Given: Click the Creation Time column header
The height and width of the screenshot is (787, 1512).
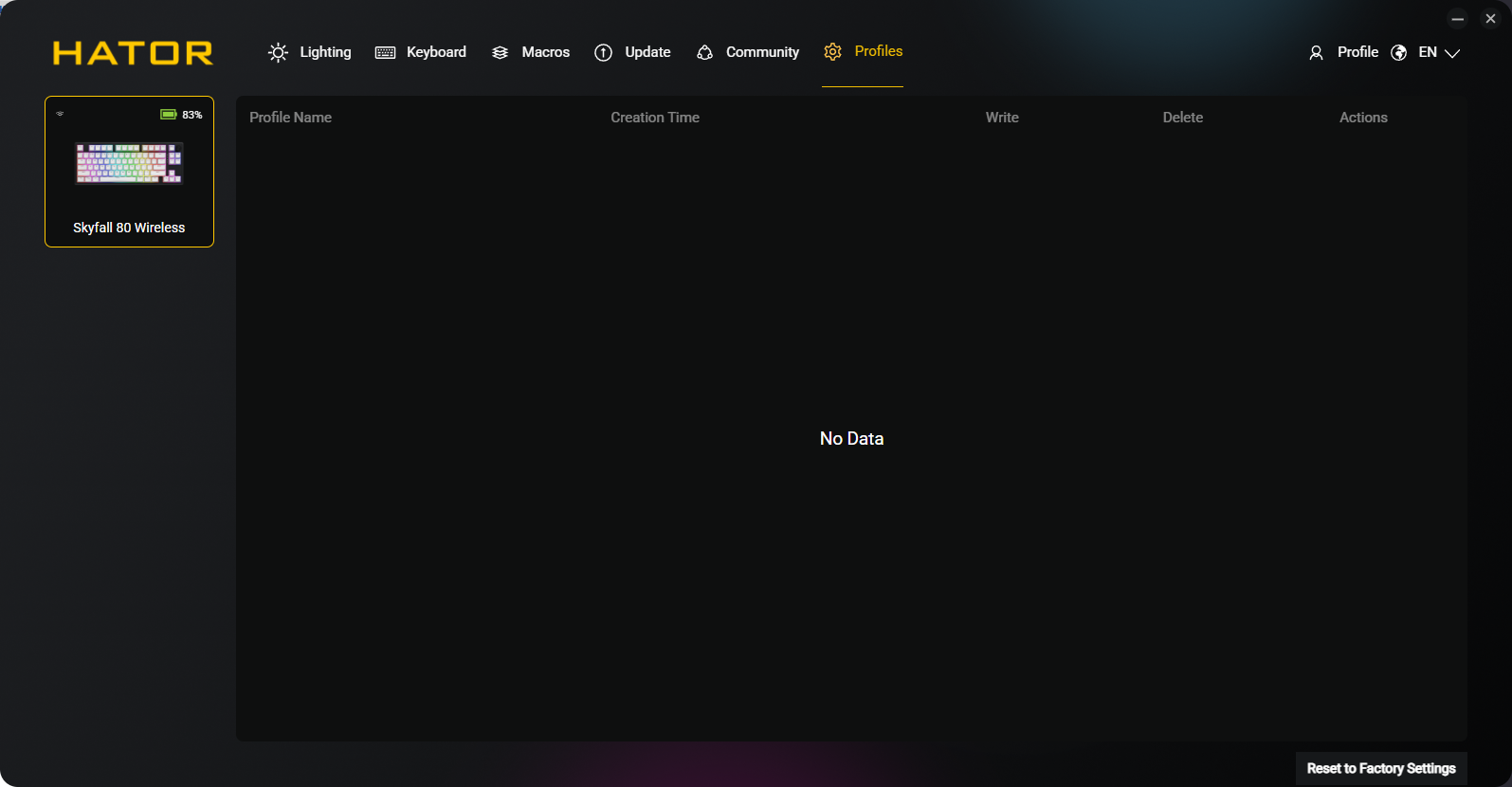Looking at the screenshot, I should coord(655,118).
